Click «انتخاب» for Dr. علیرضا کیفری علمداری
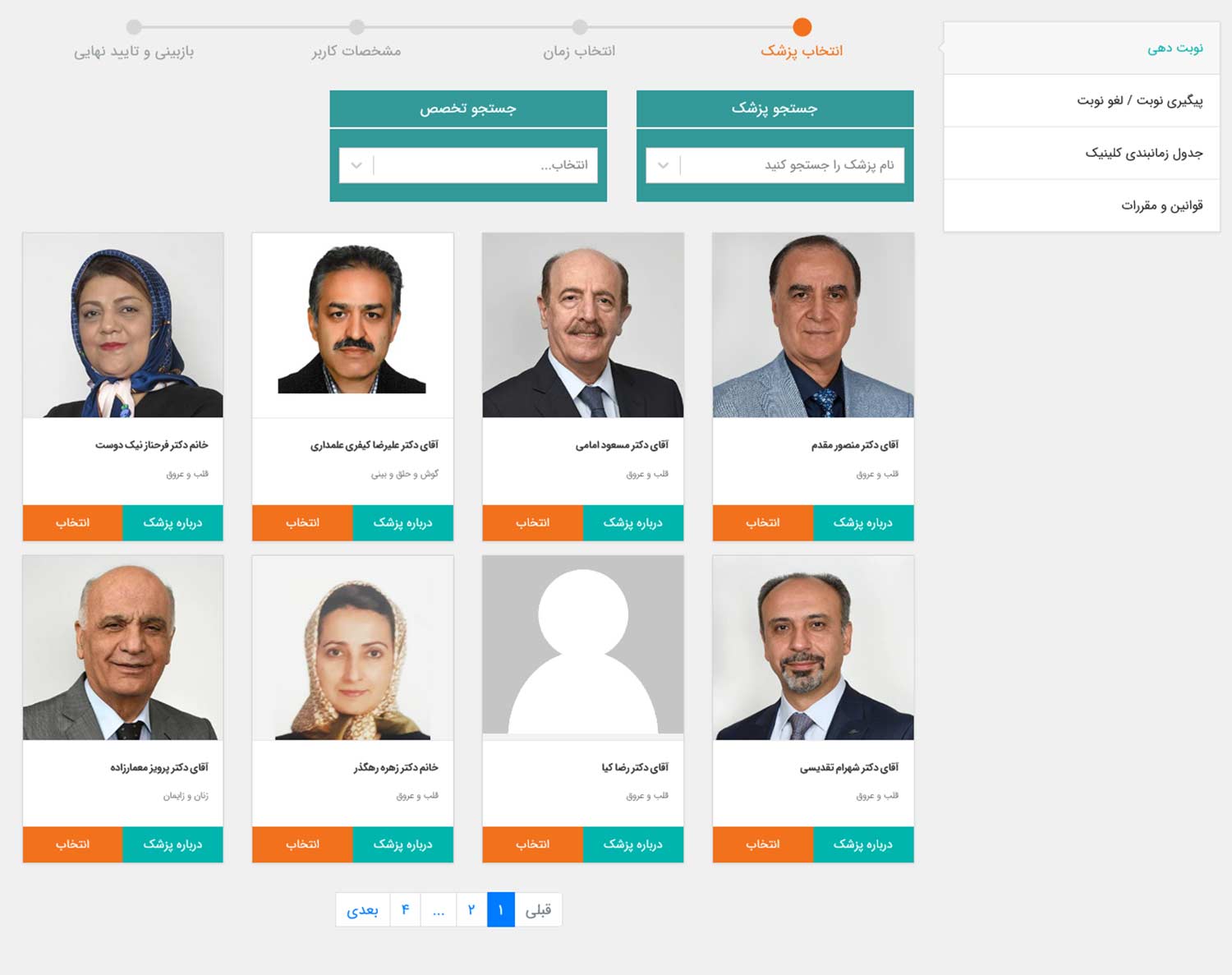Screen dimensions: 1232x975 coord(302,522)
